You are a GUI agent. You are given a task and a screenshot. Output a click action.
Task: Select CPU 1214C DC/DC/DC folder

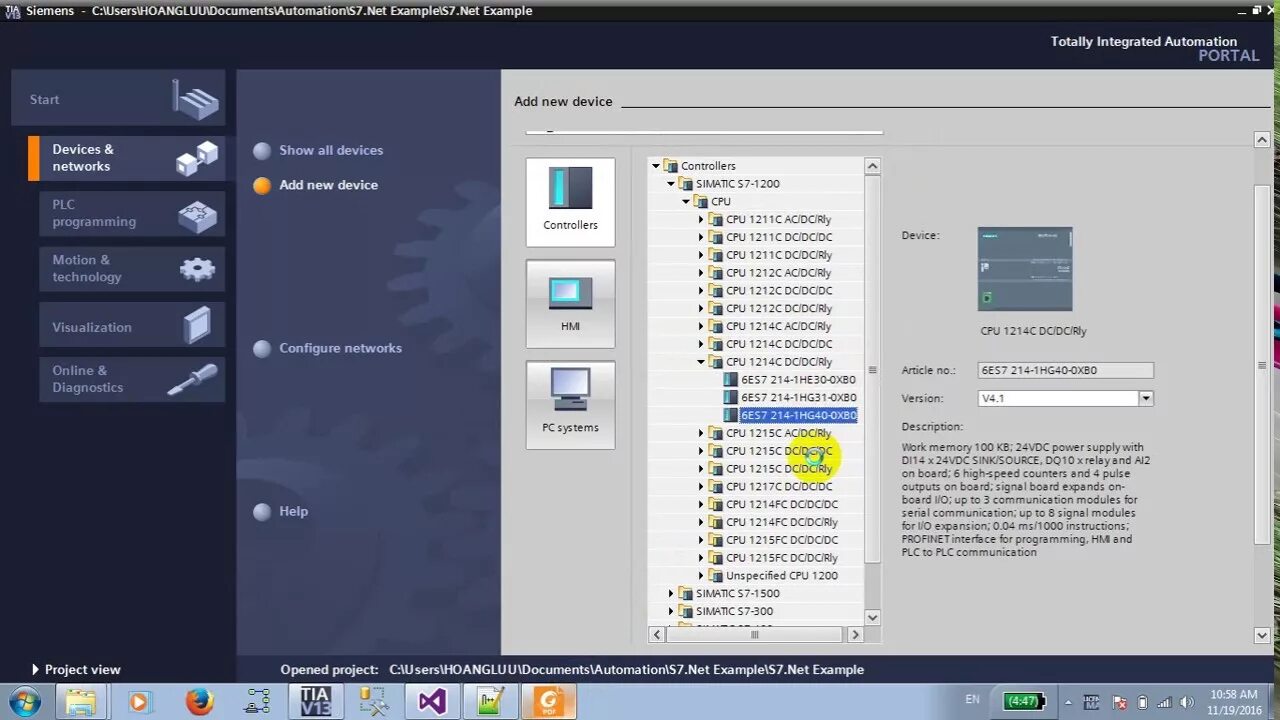click(779, 344)
